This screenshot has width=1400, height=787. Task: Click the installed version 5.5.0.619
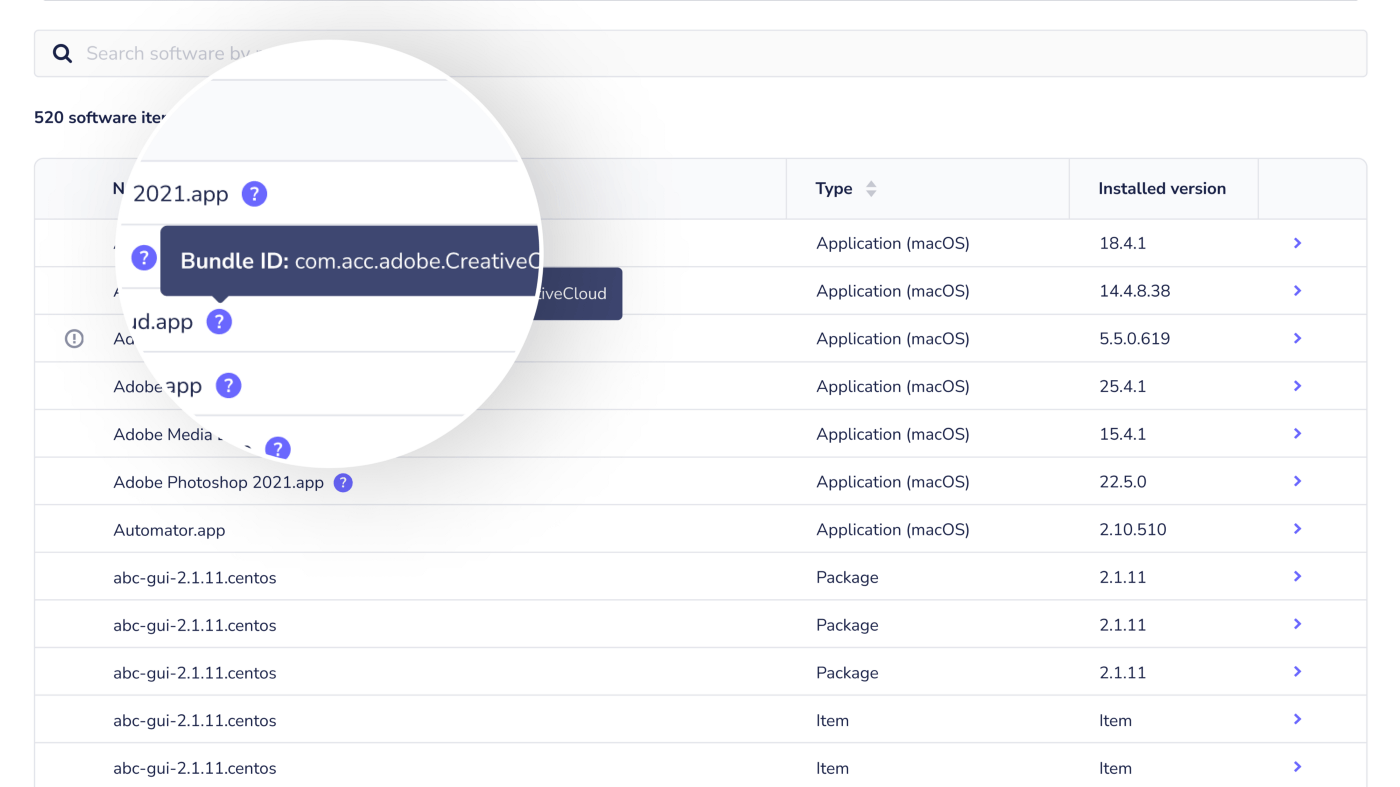click(1135, 339)
